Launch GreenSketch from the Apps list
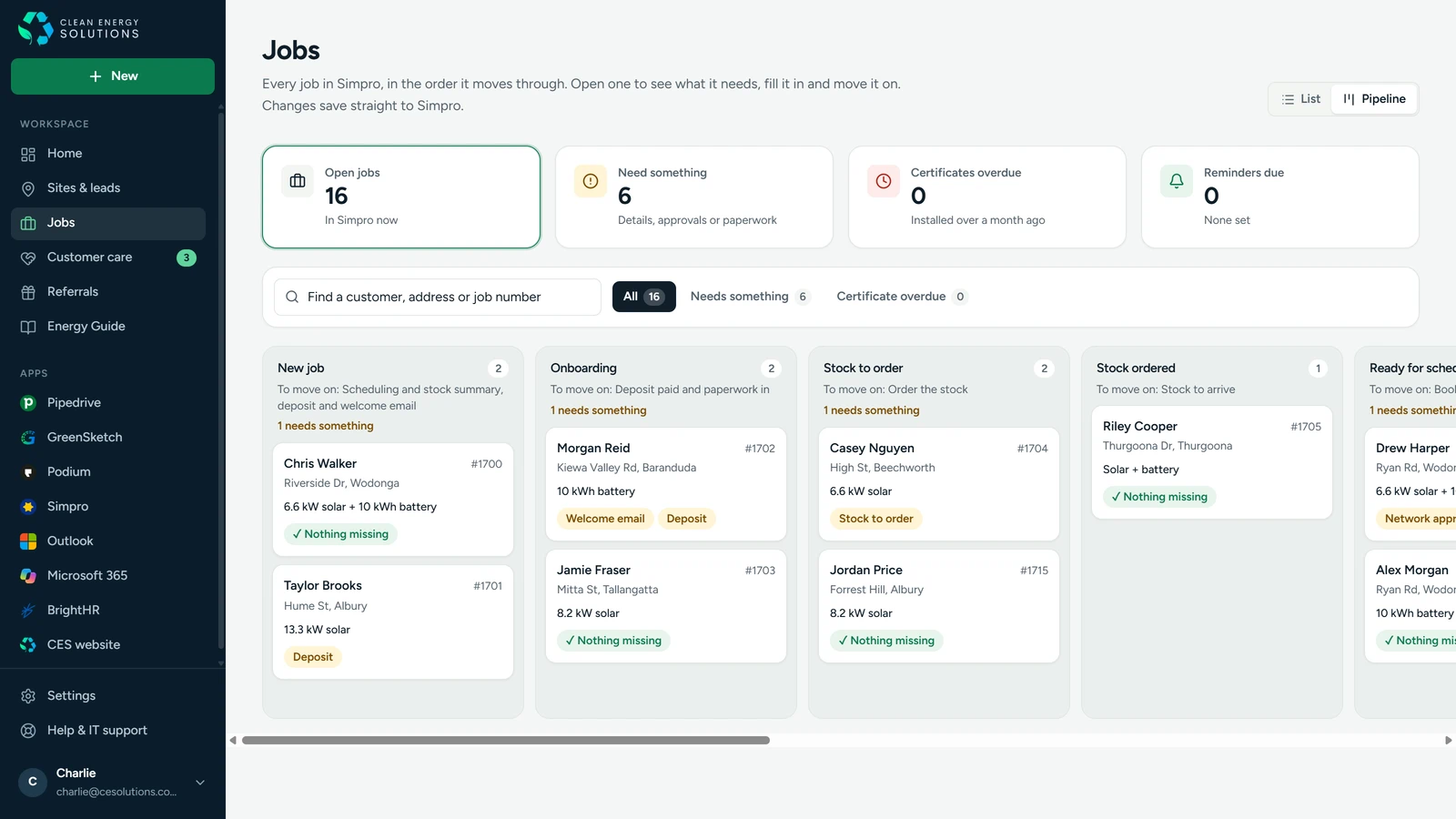The image size is (1456, 819). pos(112,438)
